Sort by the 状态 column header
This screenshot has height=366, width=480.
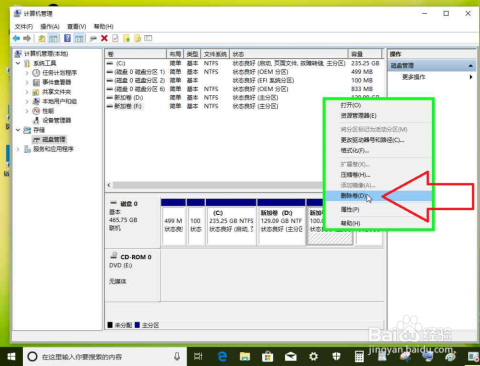(289, 54)
